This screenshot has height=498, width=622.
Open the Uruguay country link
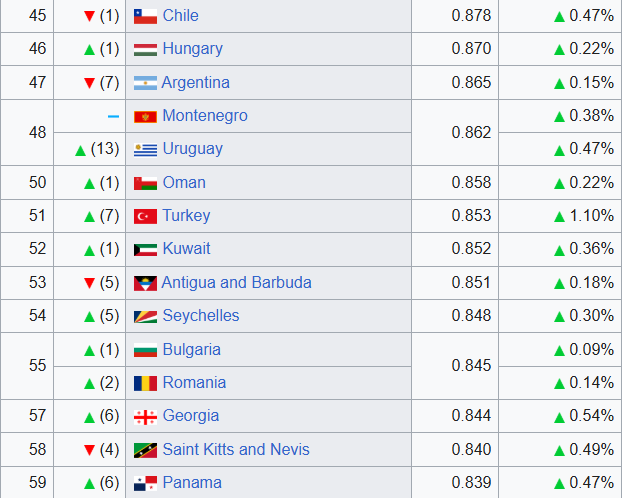click(192, 149)
